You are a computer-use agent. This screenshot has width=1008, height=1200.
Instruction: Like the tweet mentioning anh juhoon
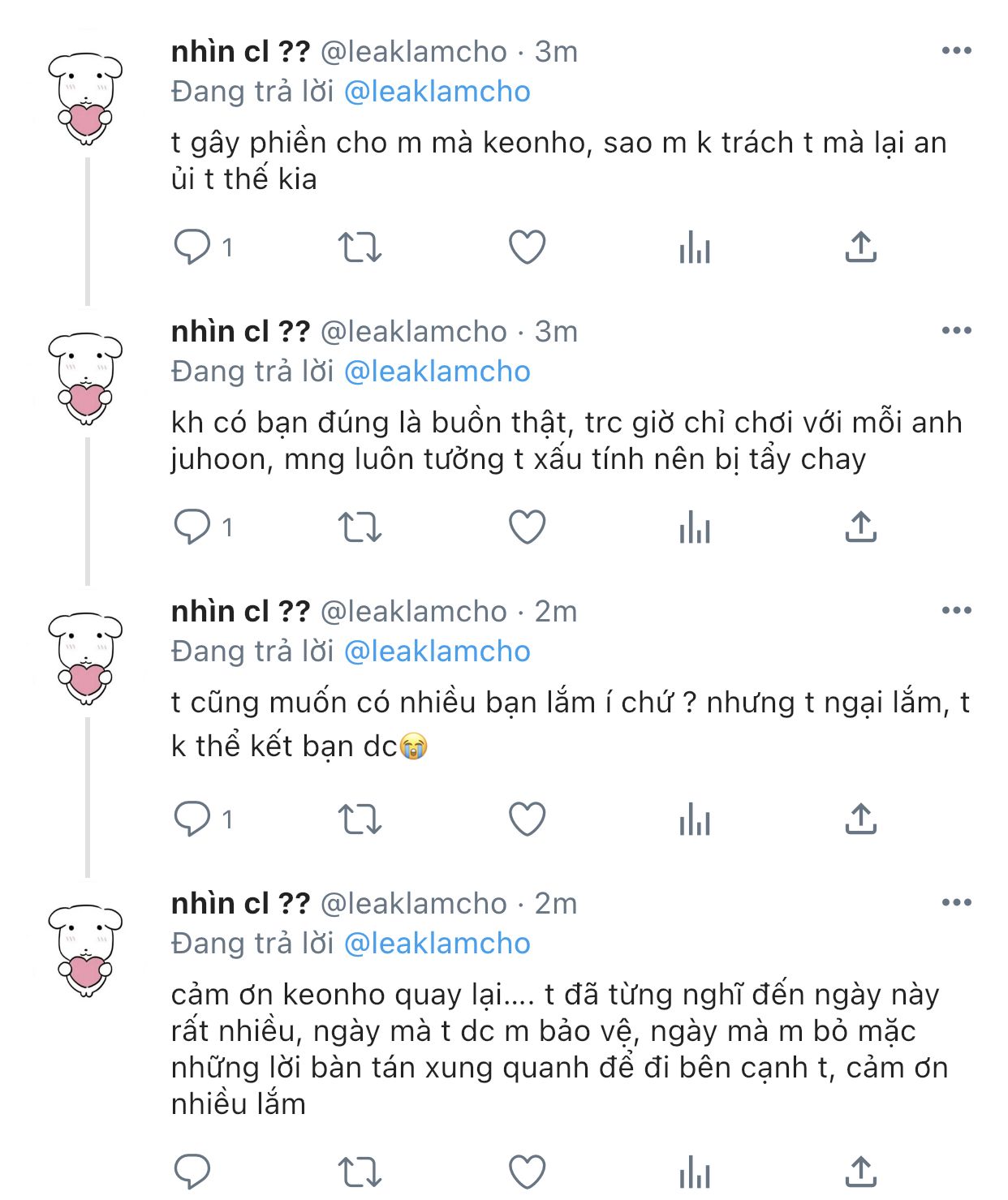pos(527,527)
